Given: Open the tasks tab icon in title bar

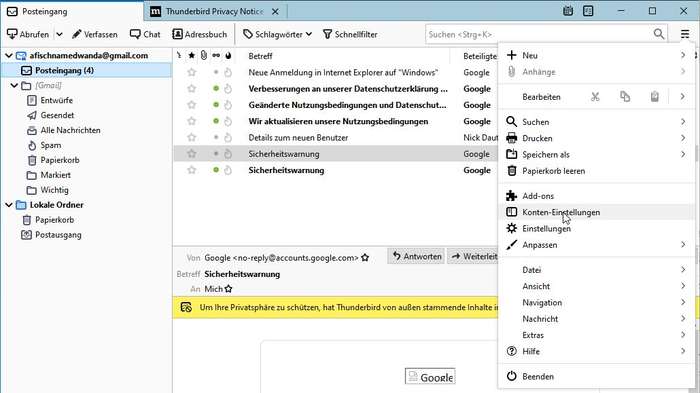Looking at the screenshot, I should pos(588,11).
